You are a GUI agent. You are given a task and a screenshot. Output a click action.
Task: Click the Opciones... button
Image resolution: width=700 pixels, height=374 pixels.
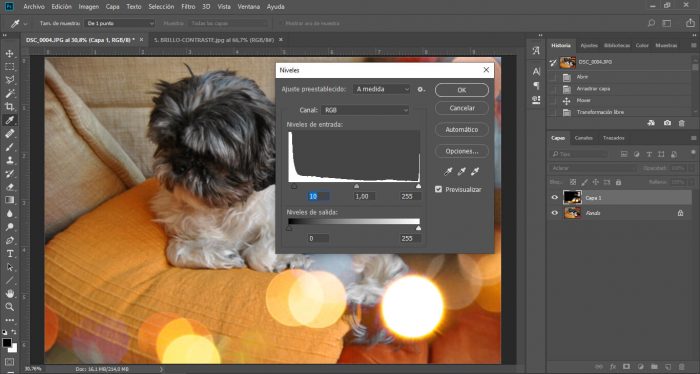(x=462, y=151)
